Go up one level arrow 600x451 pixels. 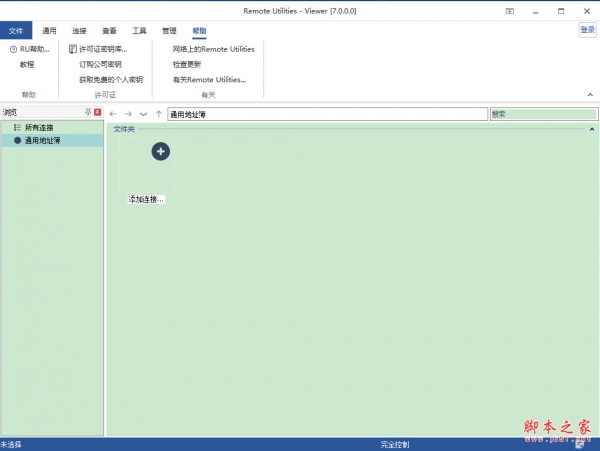pos(159,114)
